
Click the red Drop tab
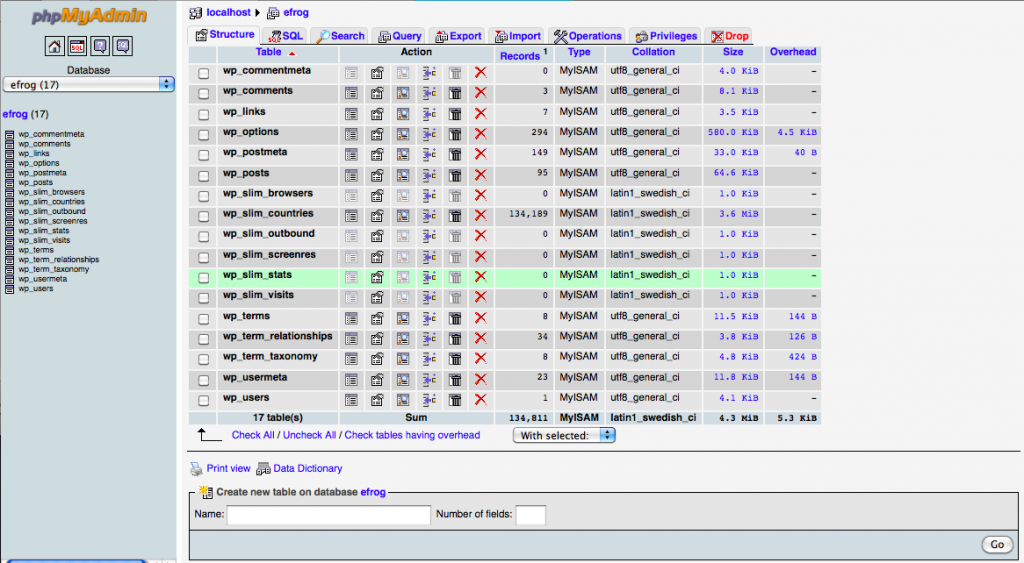tap(729, 36)
